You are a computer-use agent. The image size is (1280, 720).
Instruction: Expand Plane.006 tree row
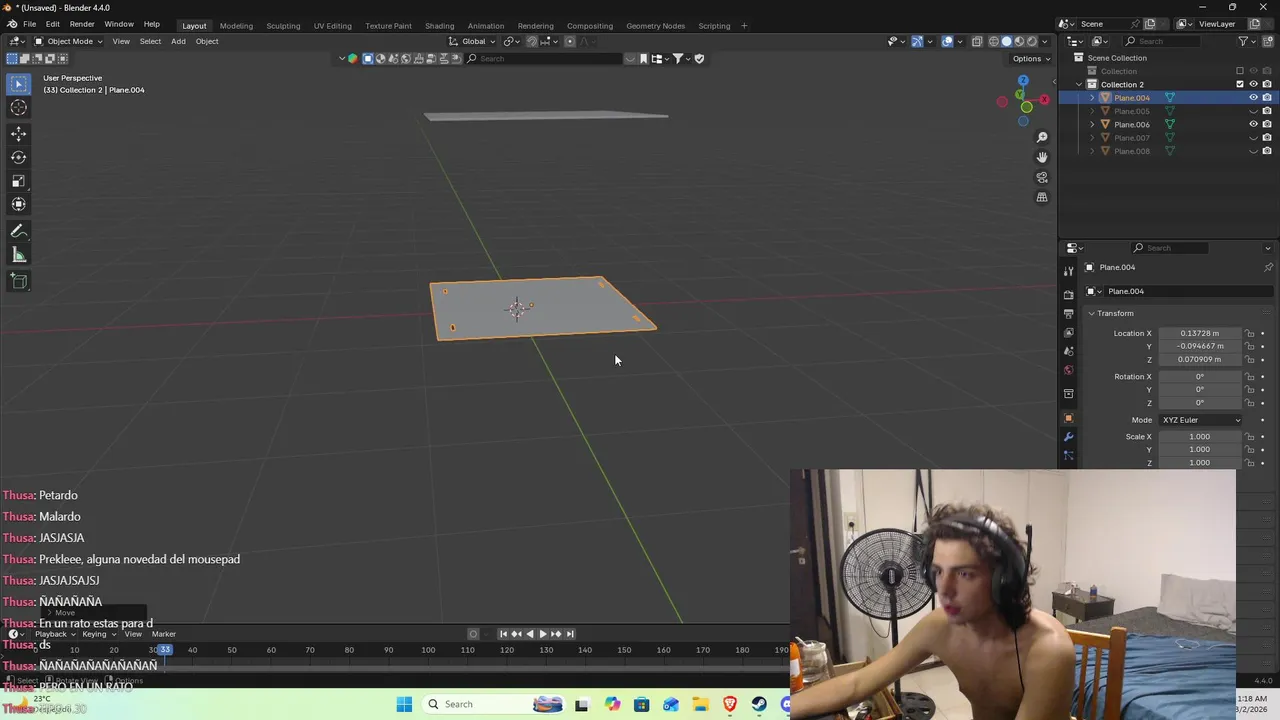pyautogui.click(x=1092, y=124)
